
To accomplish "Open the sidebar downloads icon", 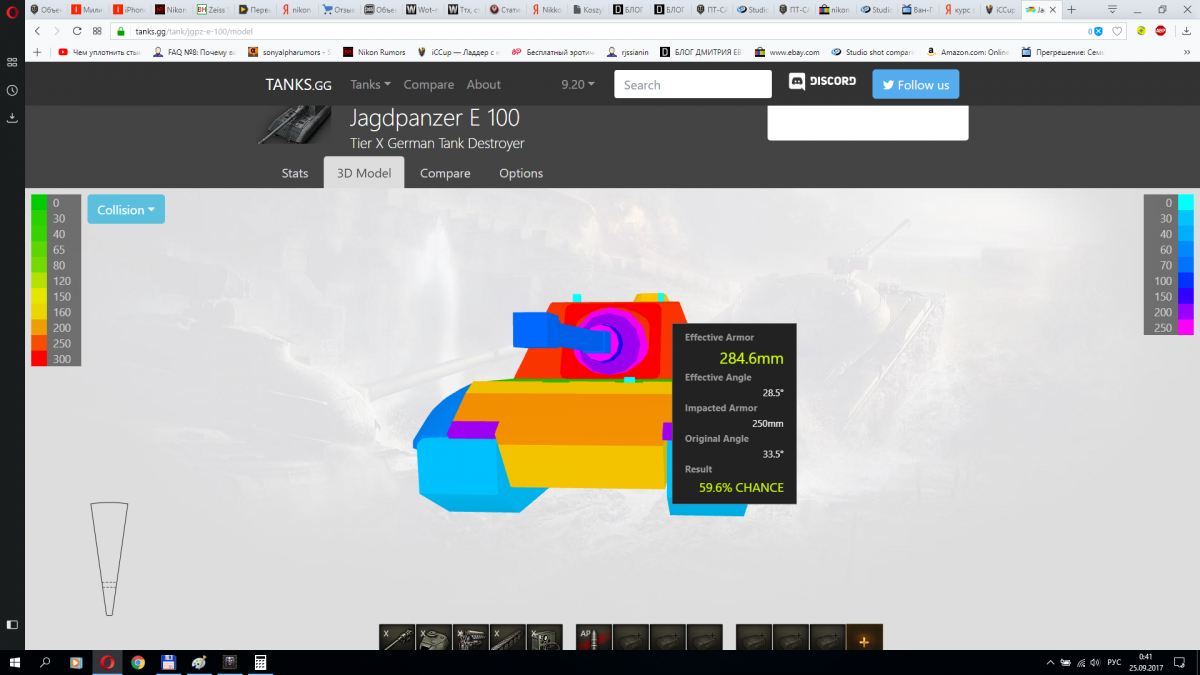I will [12, 117].
